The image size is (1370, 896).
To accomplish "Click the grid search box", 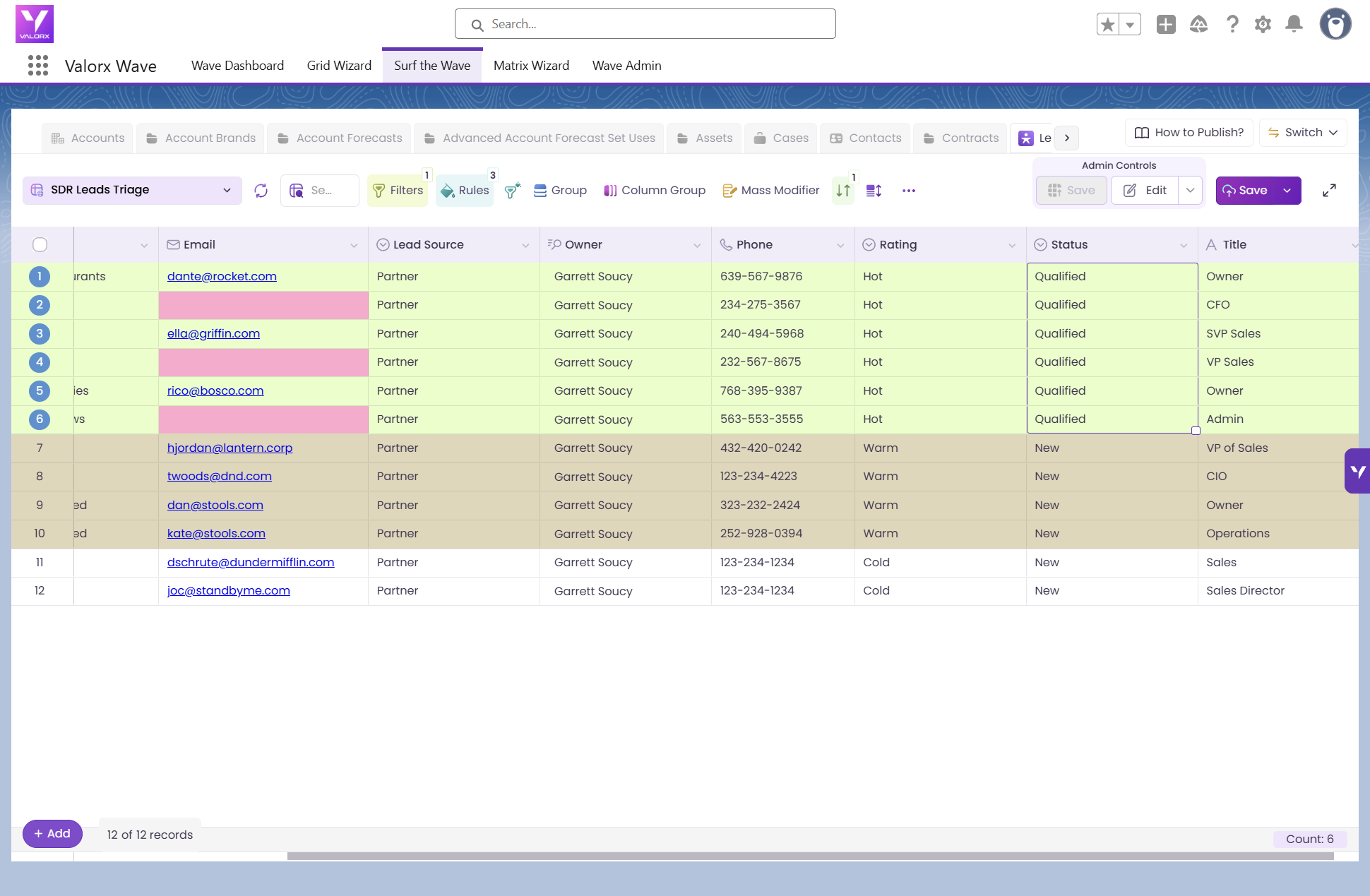I will pyautogui.click(x=320, y=191).
